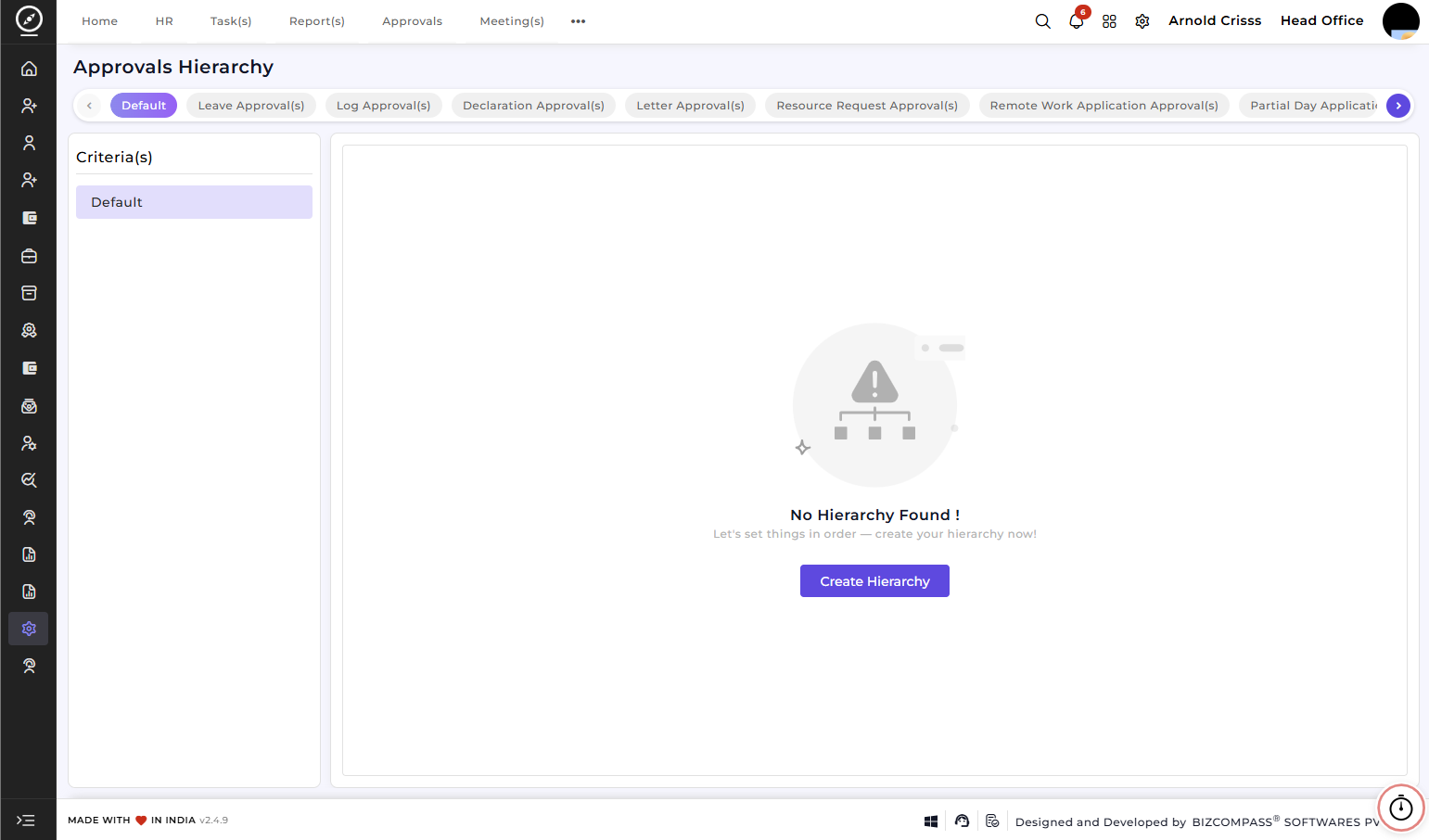Open the notifications bell
This screenshot has height=840, width=1429.
tap(1076, 21)
